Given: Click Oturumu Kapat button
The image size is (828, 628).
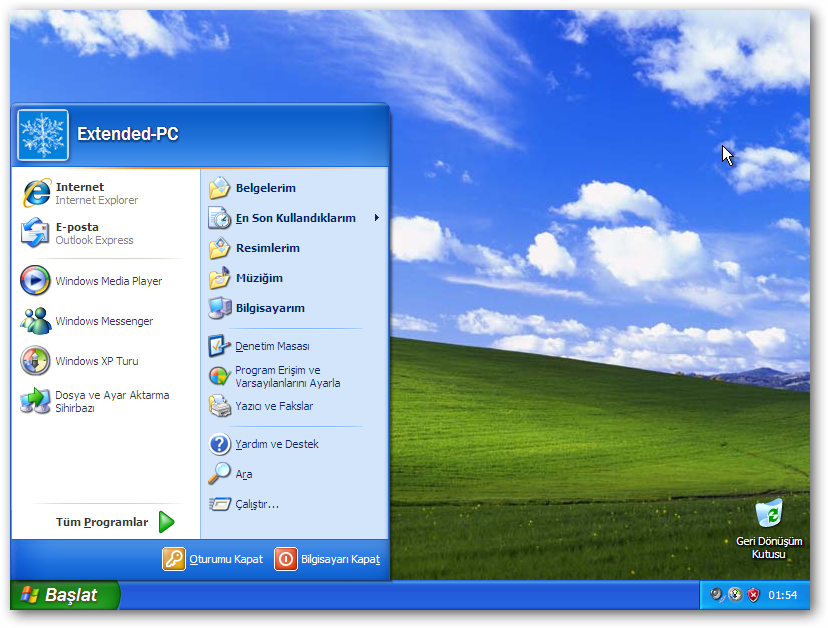Looking at the screenshot, I should pyautogui.click(x=214, y=559).
